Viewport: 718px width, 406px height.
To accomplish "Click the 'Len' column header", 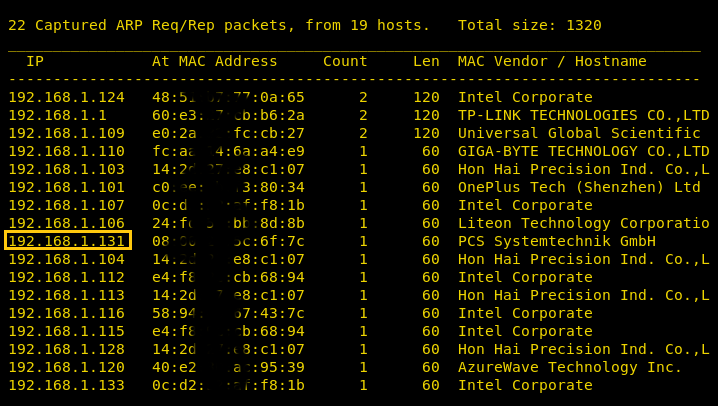I will coord(426,61).
